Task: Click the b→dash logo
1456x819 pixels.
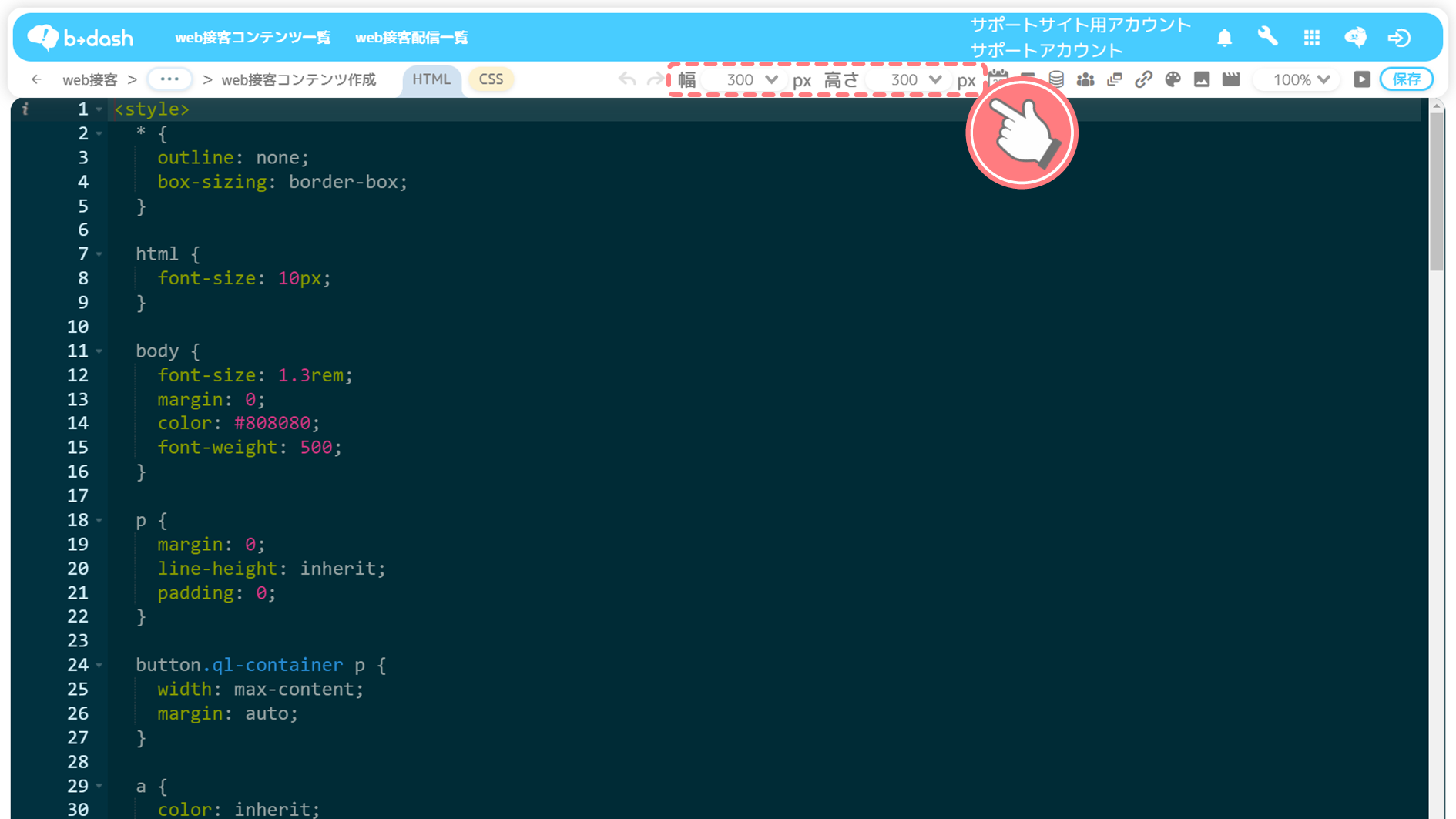Action: point(80,37)
